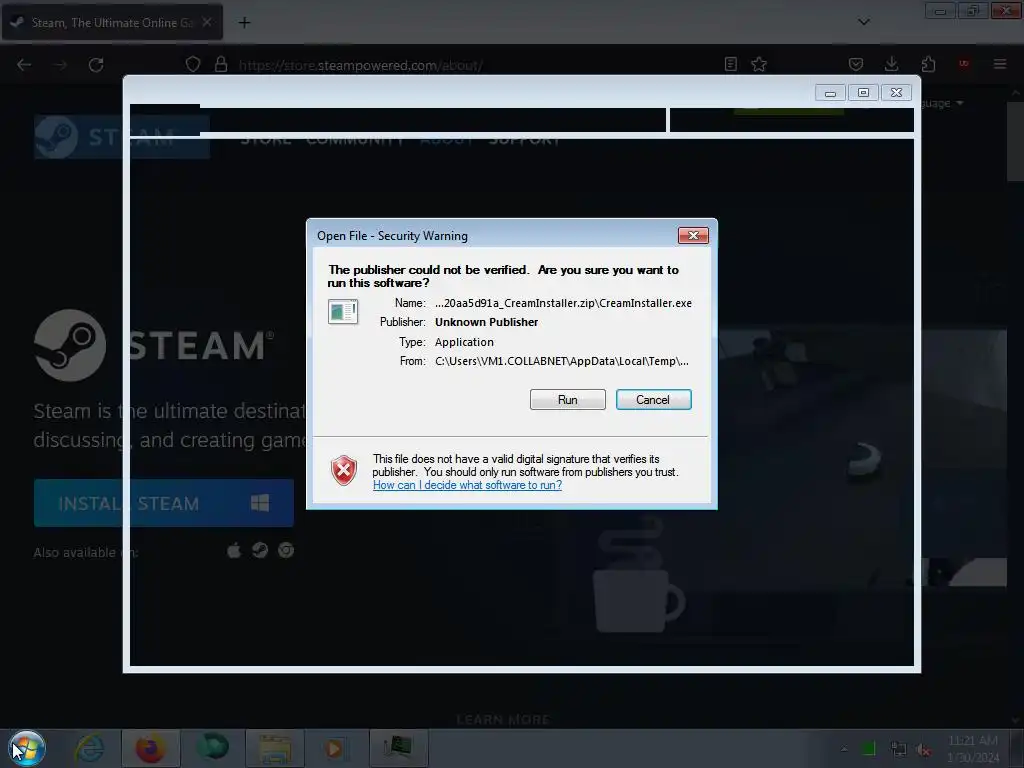Screen dimensions: 1024x768
Task: Reload the Steam page in Firefox
Action: (96, 65)
